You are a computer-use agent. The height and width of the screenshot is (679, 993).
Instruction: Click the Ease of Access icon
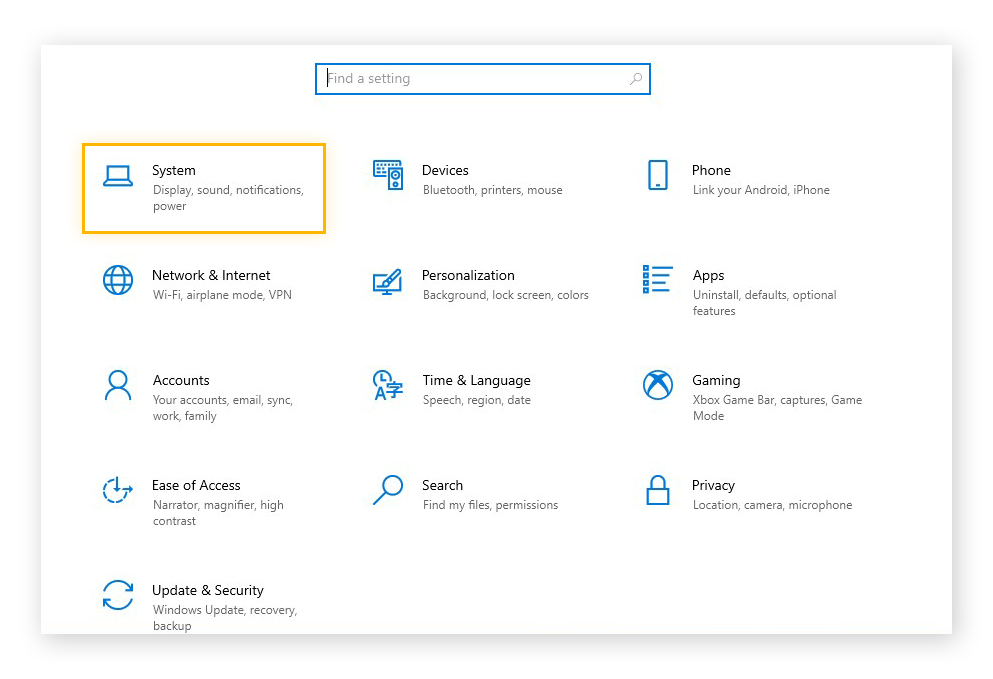point(118,490)
